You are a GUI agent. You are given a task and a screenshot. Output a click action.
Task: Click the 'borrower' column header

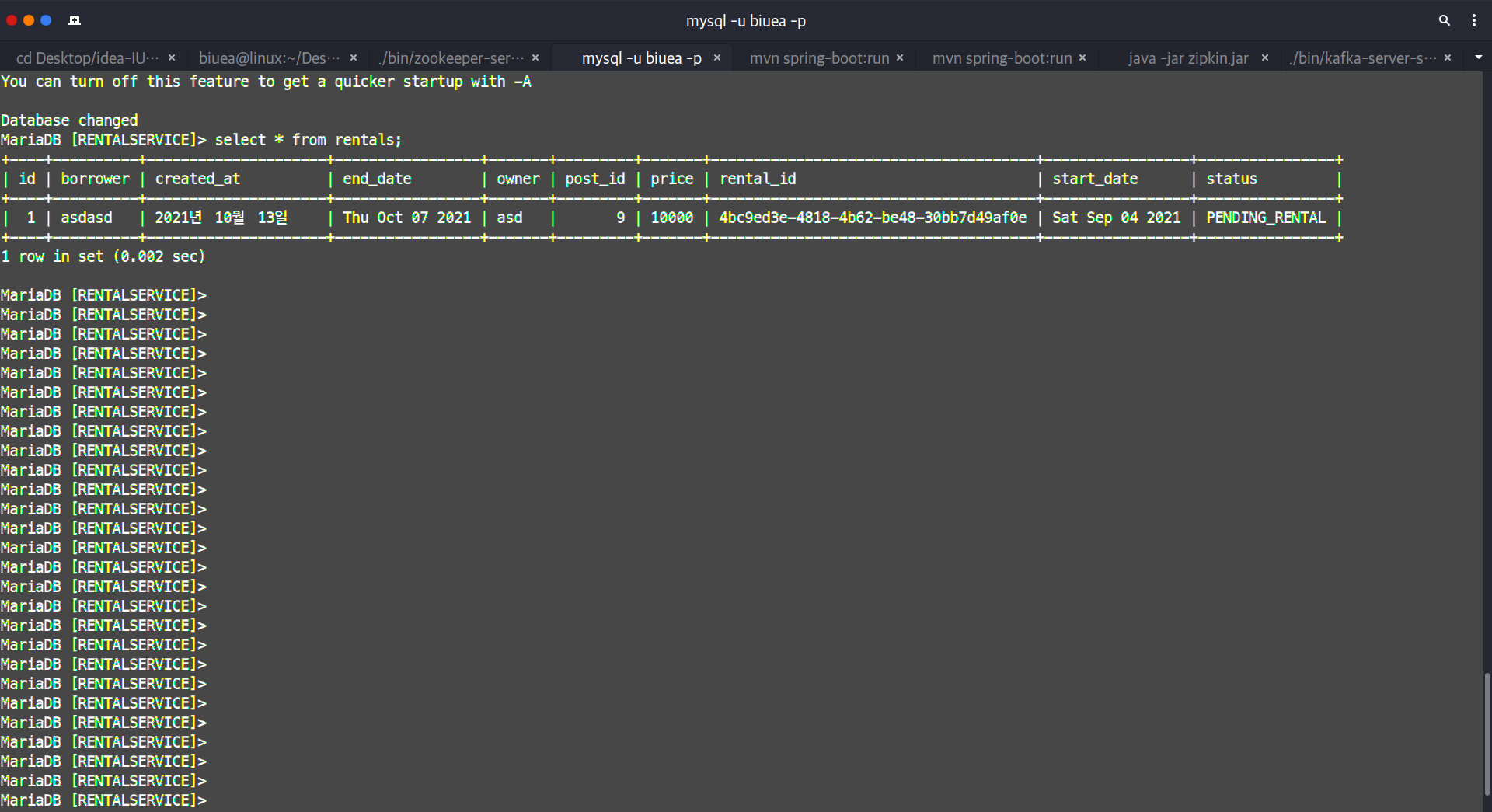(x=95, y=179)
